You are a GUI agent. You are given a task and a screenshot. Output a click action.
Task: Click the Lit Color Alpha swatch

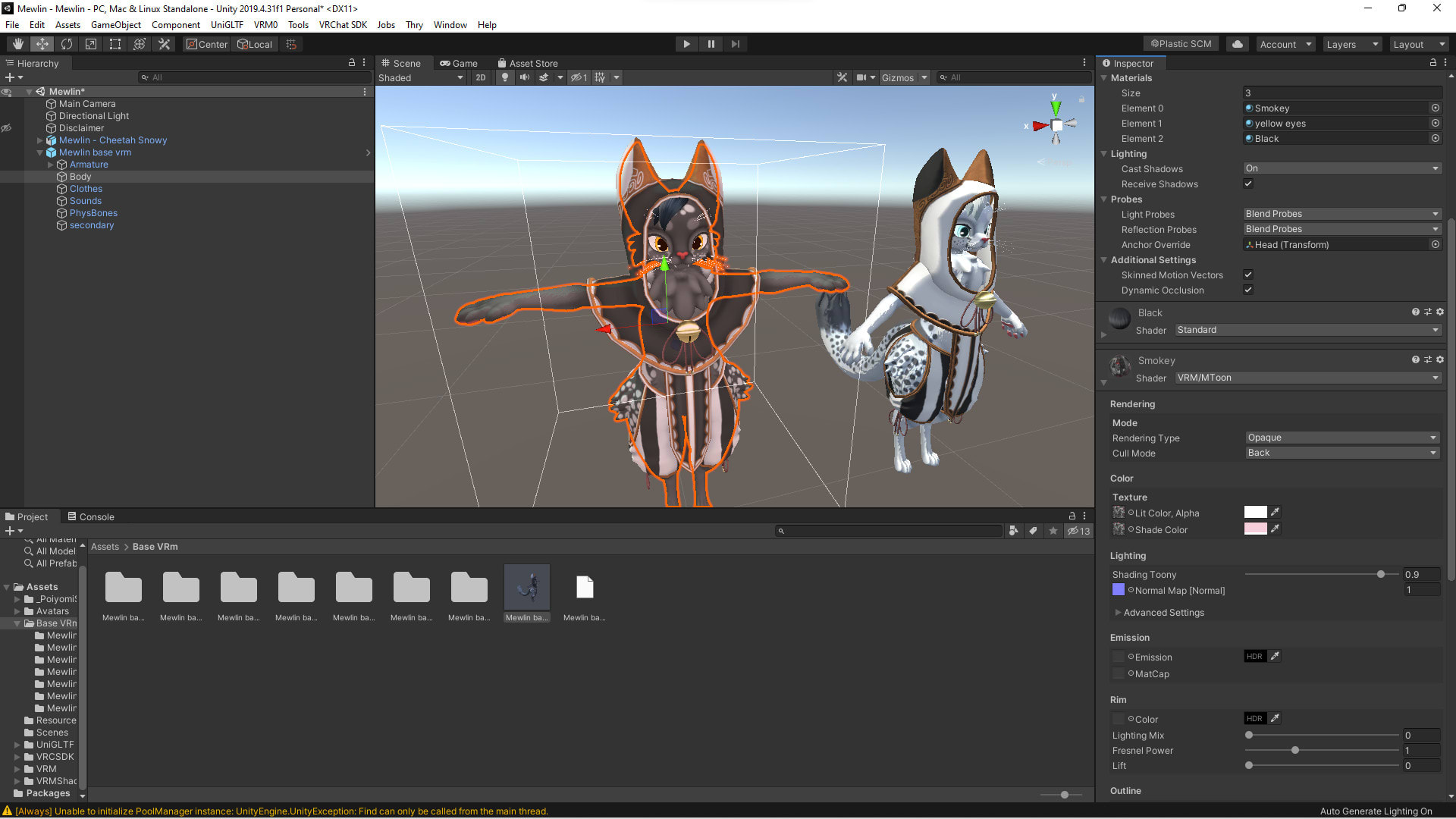(1255, 512)
